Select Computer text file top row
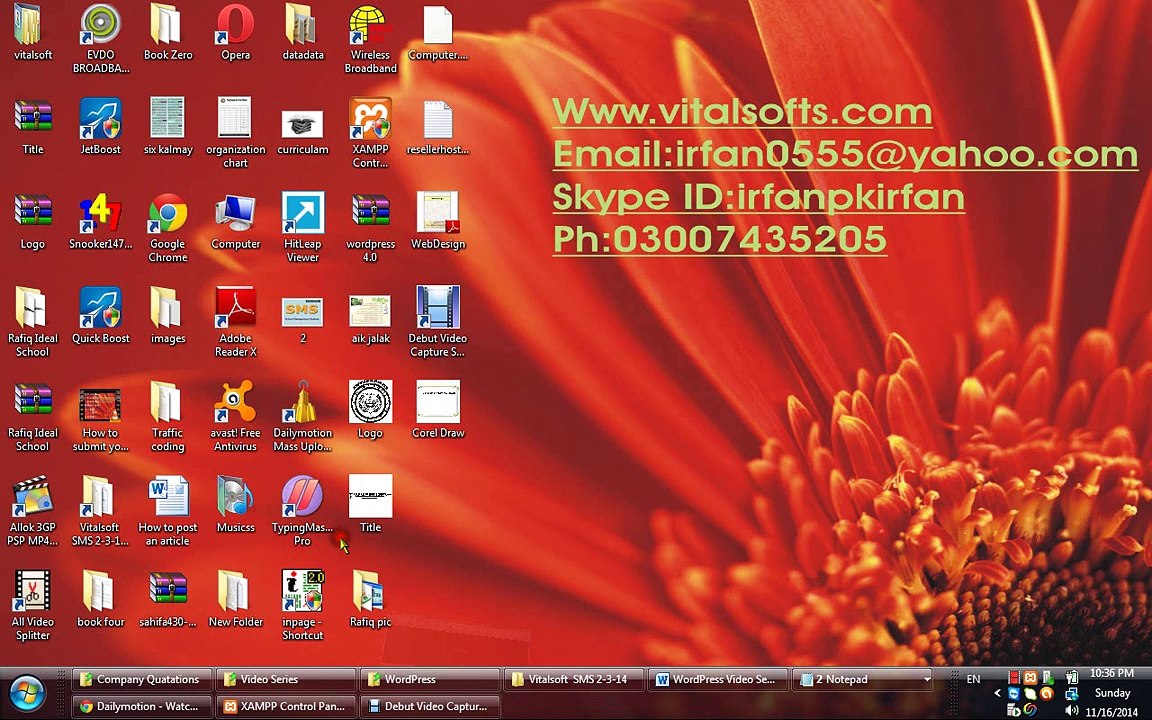The height and width of the screenshot is (720, 1152). [438, 33]
